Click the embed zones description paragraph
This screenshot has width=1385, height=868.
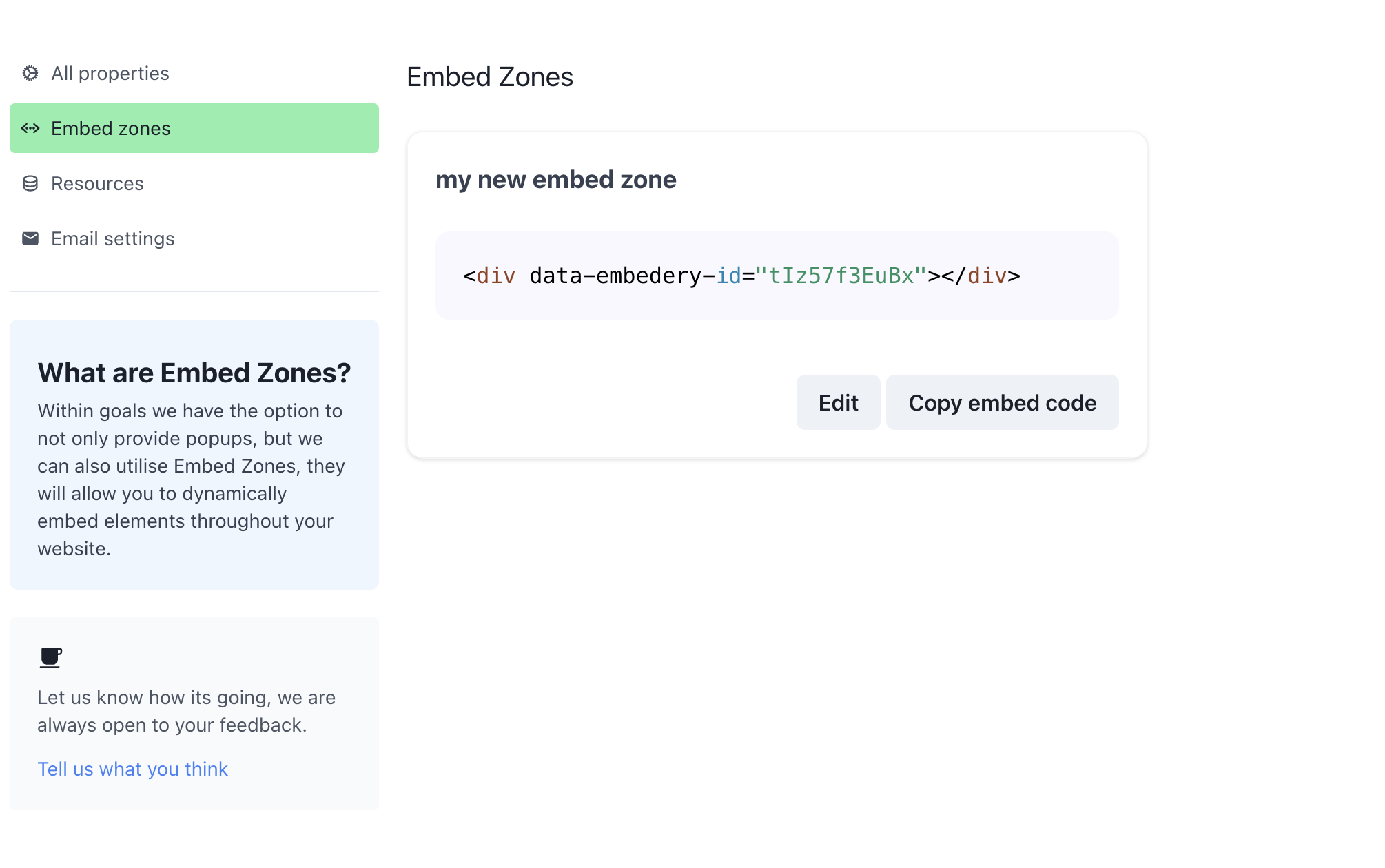click(x=192, y=479)
